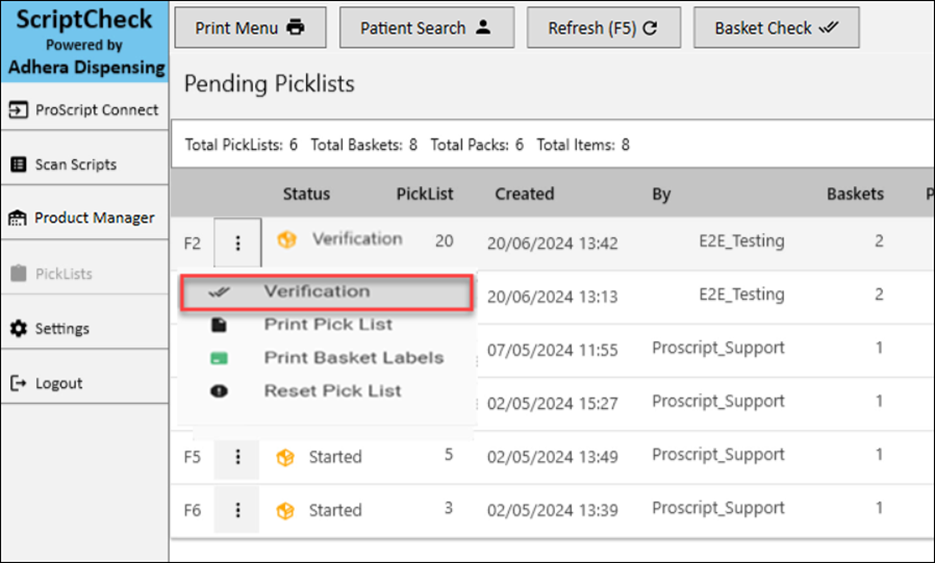This screenshot has width=935, height=563.
Task: Click created date 20/06/2024 13:42
Action: click(x=552, y=243)
